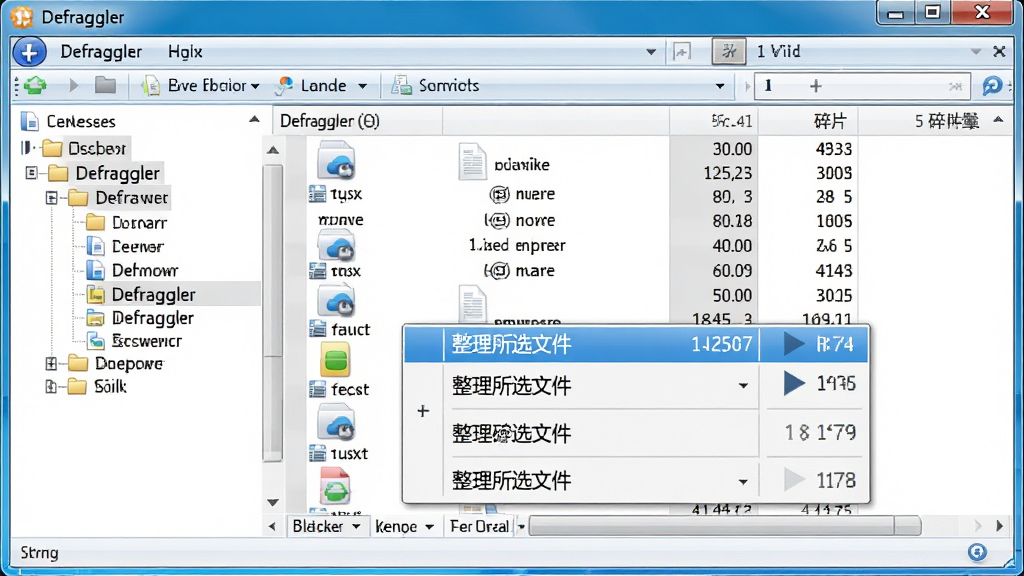1024x576 pixels.
Task: Click the address field showing 1
Action: (861, 86)
